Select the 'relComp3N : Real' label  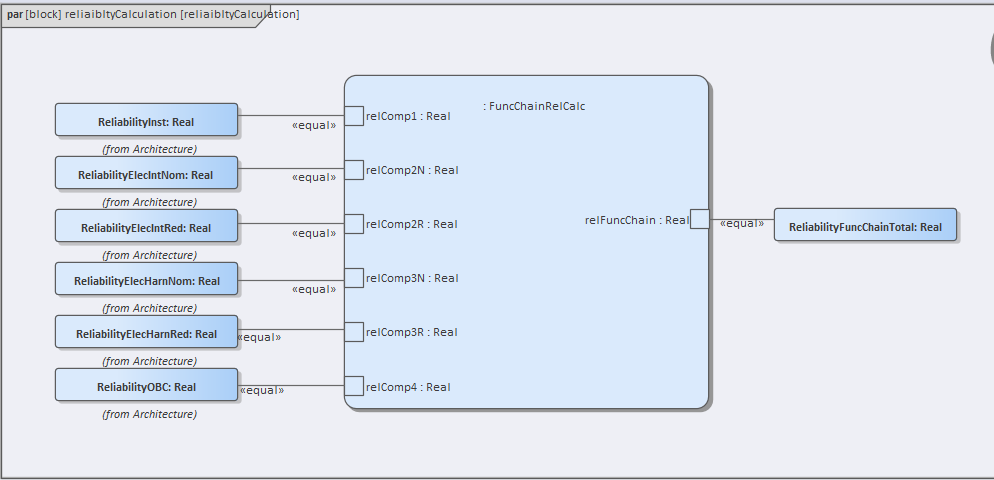click(x=412, y=278)
